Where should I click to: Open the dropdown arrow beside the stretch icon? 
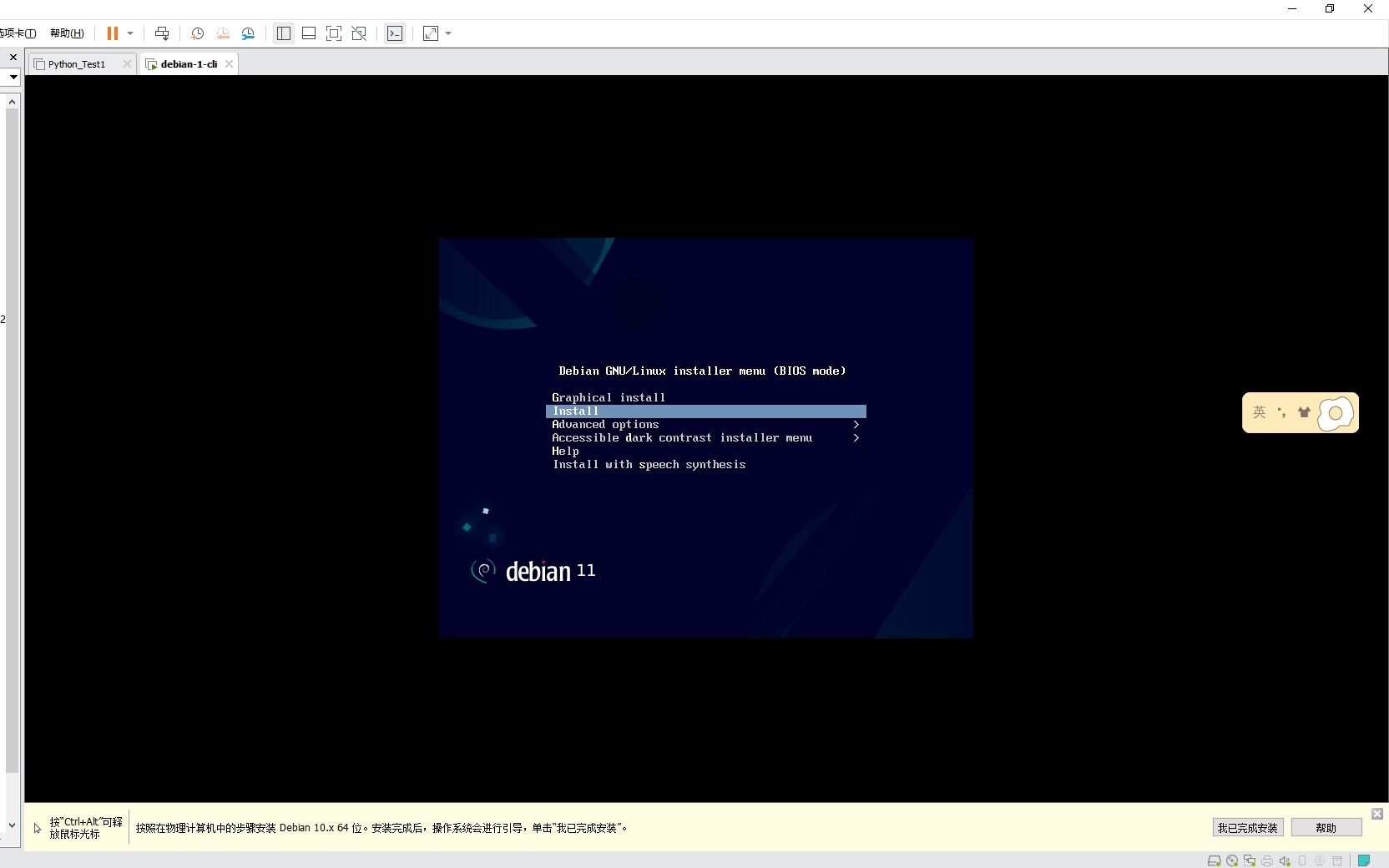click(448, 33)
